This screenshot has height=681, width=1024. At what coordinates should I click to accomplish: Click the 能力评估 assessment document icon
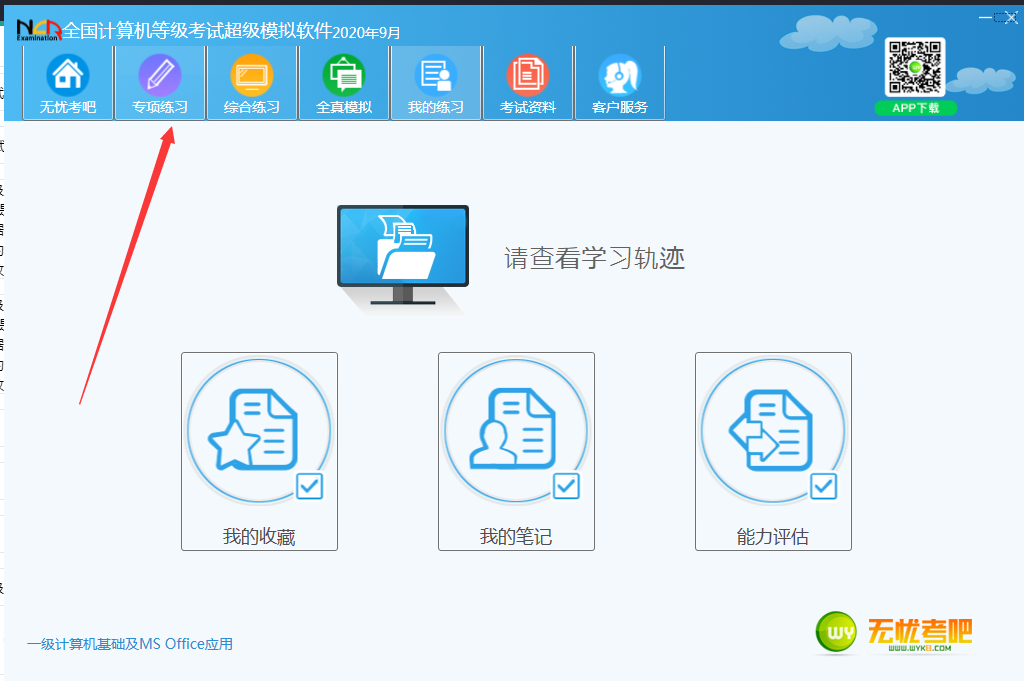773,429
